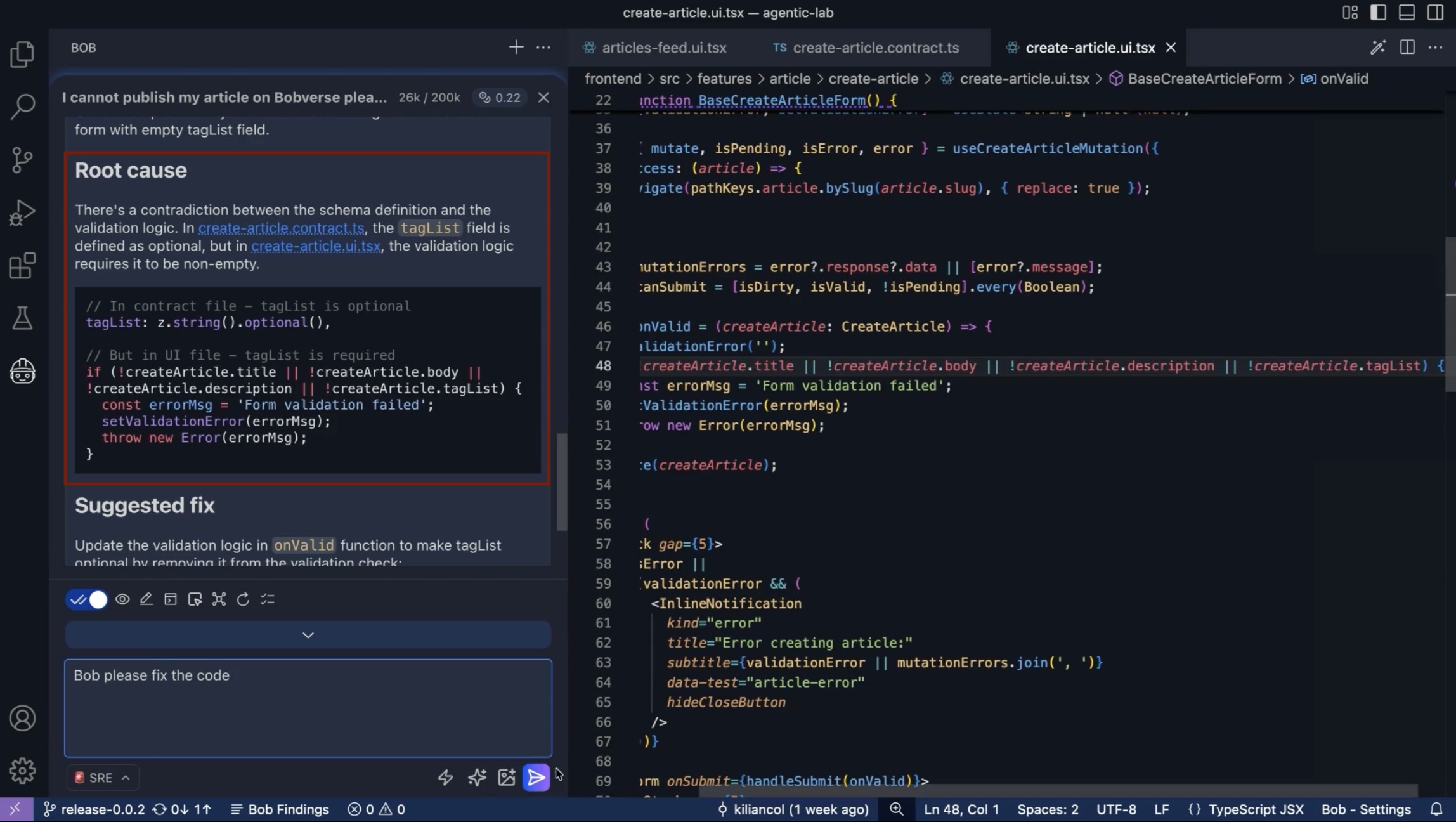Start a new Bob chat with plus icon
This screenshot has width=1456, height=822.
[516, 48]
